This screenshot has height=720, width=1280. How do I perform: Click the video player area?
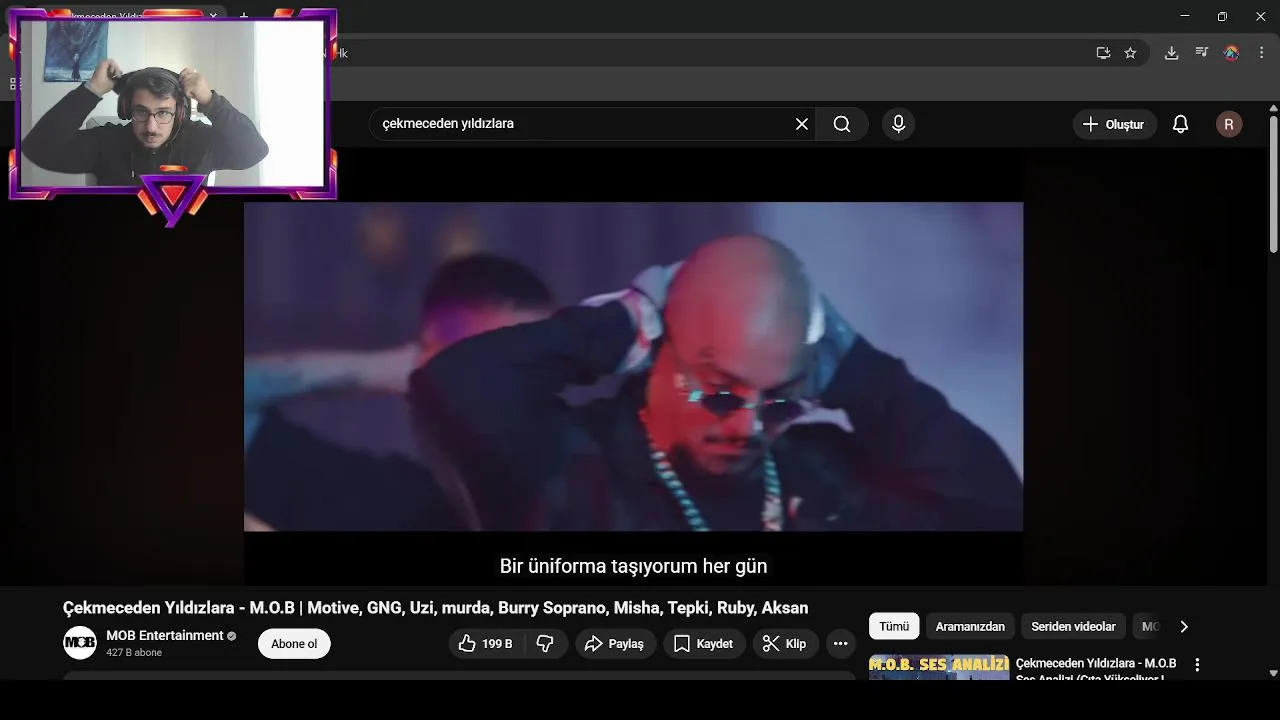tap(633, 367)
